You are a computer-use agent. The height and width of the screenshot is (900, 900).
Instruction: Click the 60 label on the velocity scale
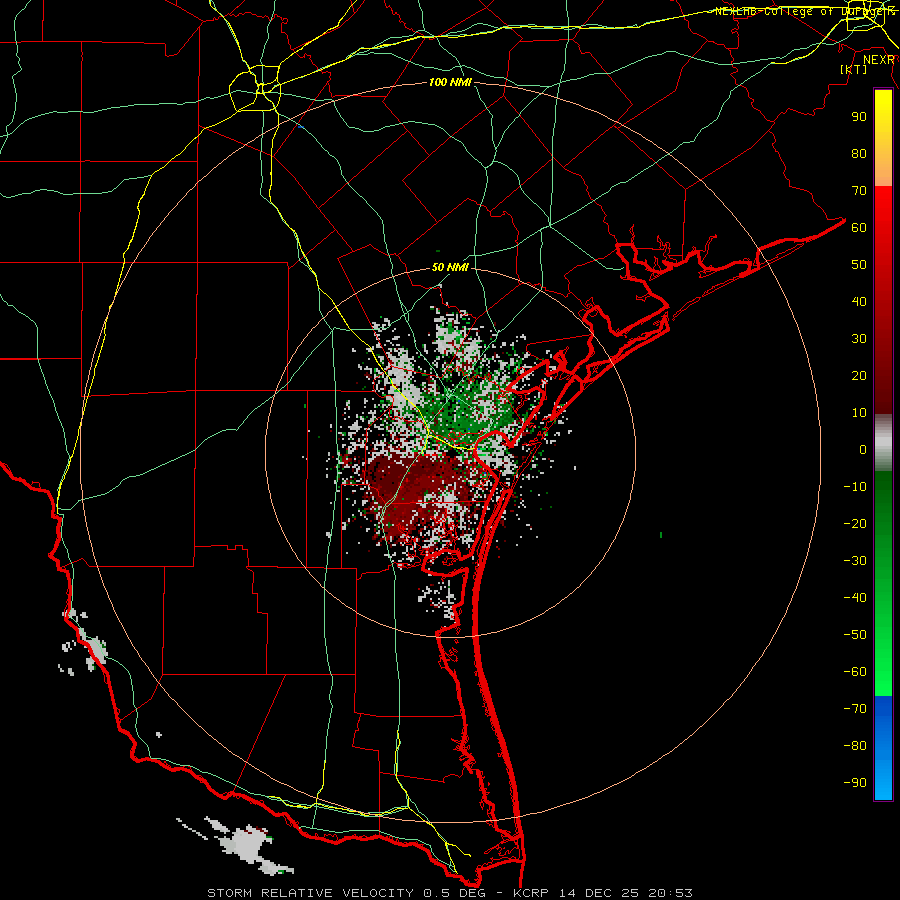[859, 227]
